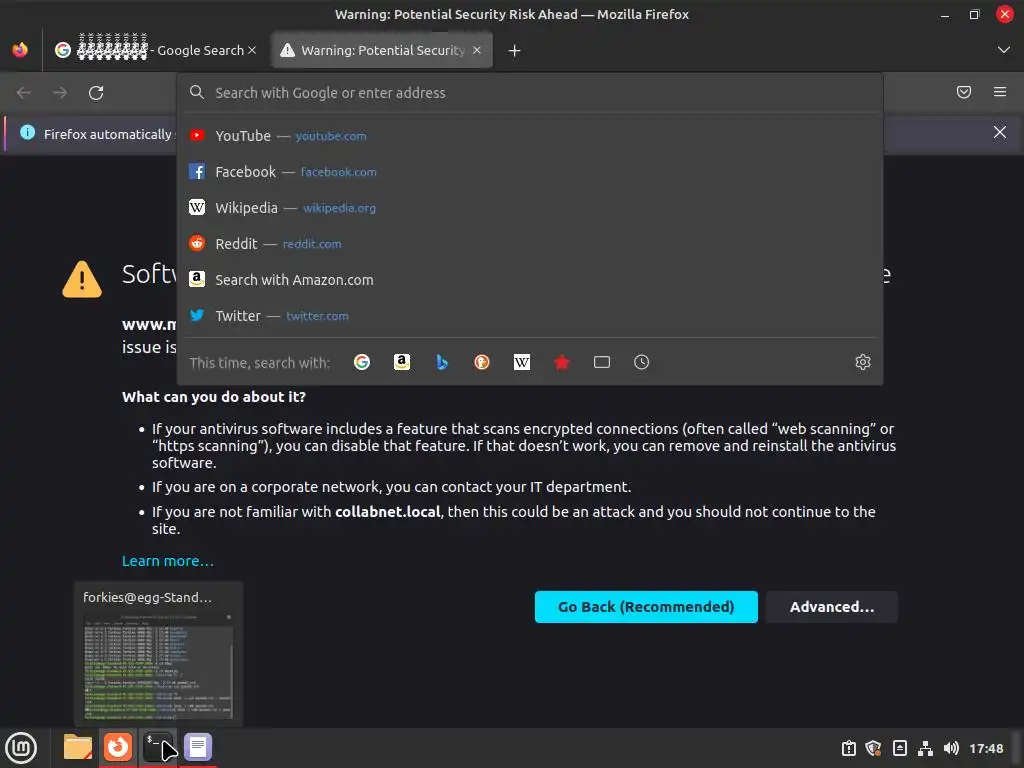
Task: Dismiss the Firefox automatically notification bar
Action: click(999, 133)
